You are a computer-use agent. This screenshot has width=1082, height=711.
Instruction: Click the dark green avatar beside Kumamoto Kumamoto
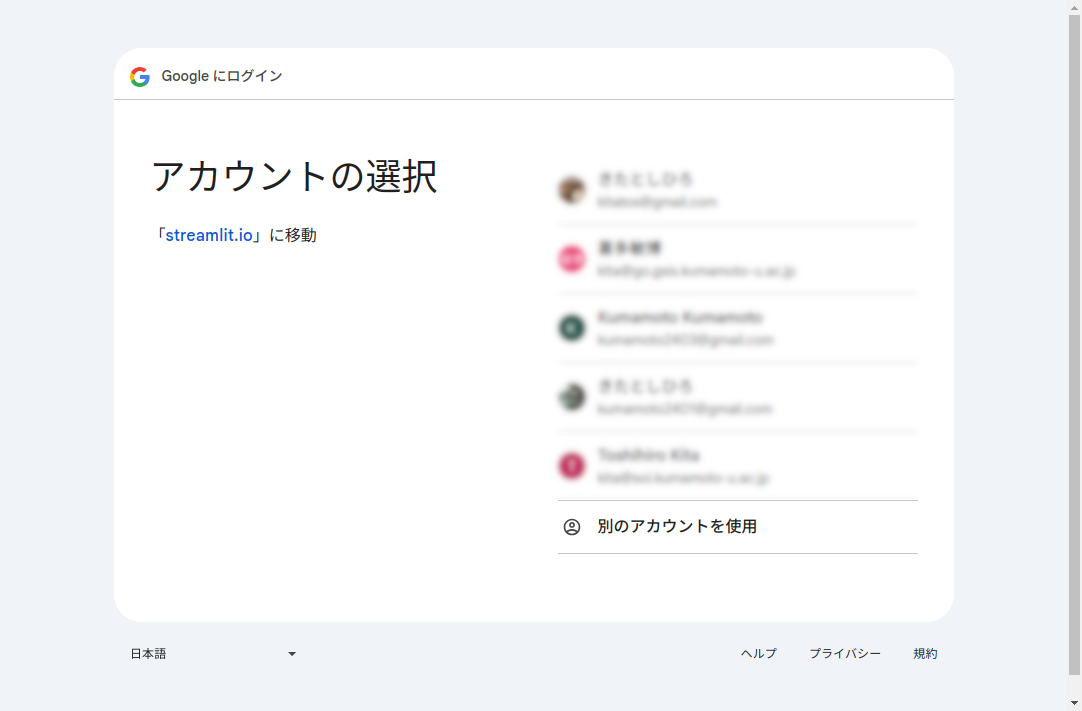(572, 328)
